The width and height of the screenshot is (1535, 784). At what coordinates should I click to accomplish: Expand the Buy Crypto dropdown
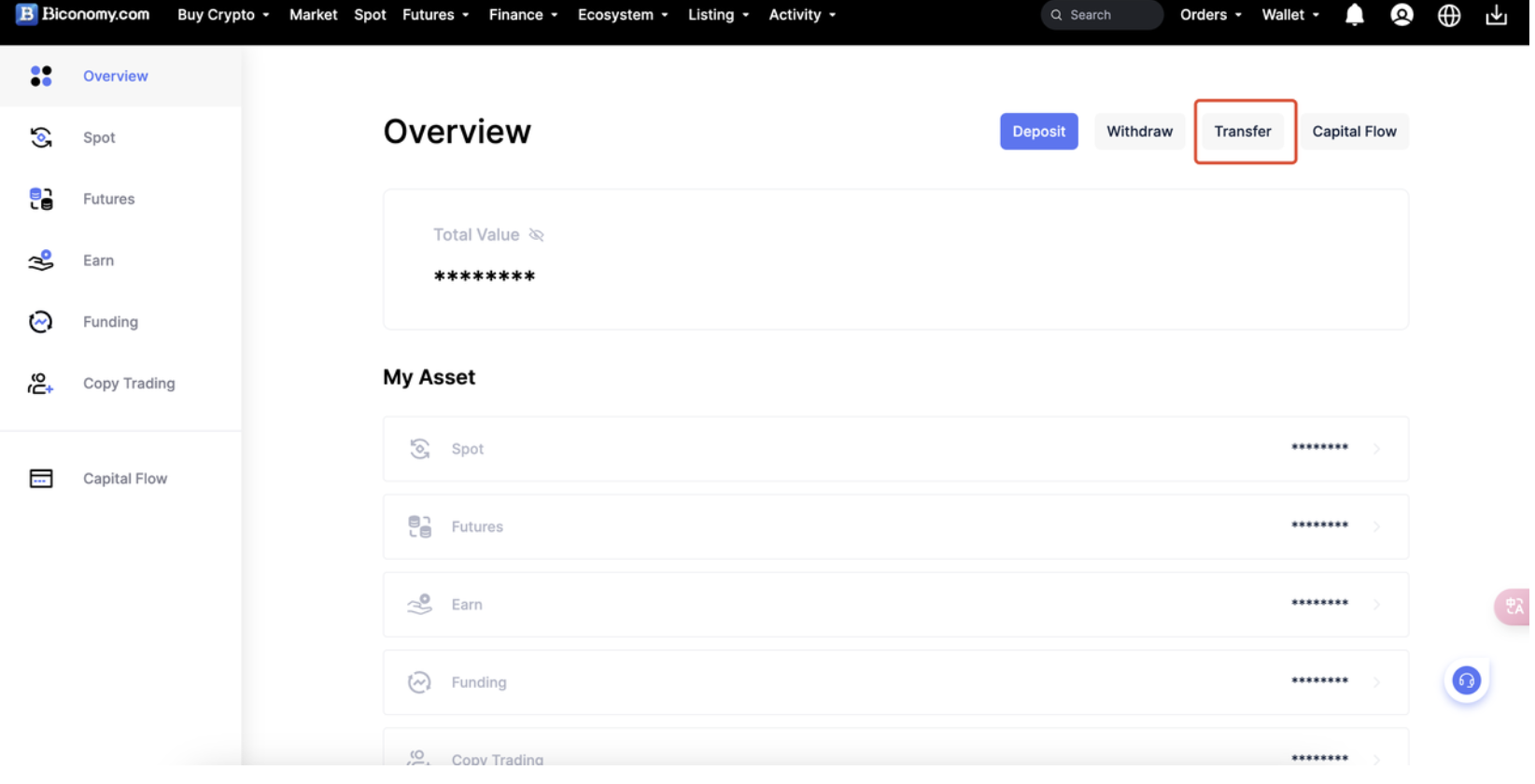point(223,15)
